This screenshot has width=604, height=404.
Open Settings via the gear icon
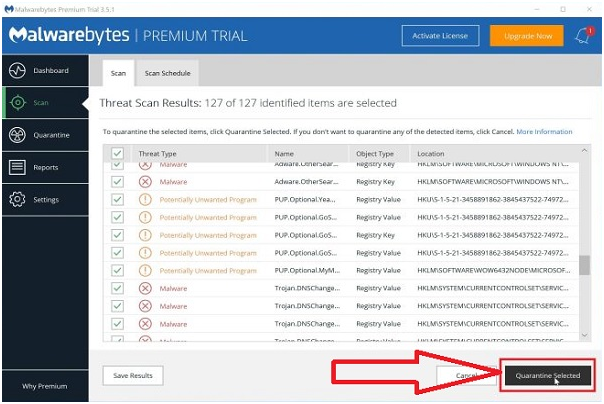[17, 199]
